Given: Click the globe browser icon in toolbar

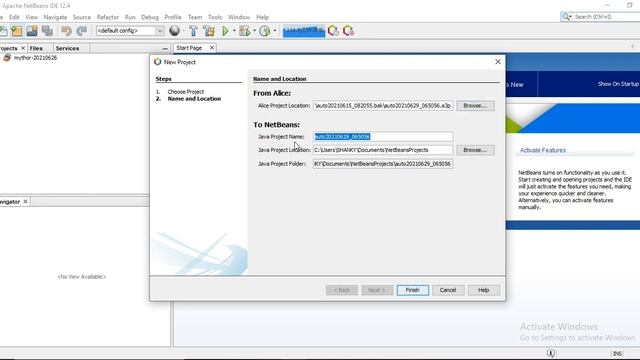Looking at the screenshot, I should point(174,31).
